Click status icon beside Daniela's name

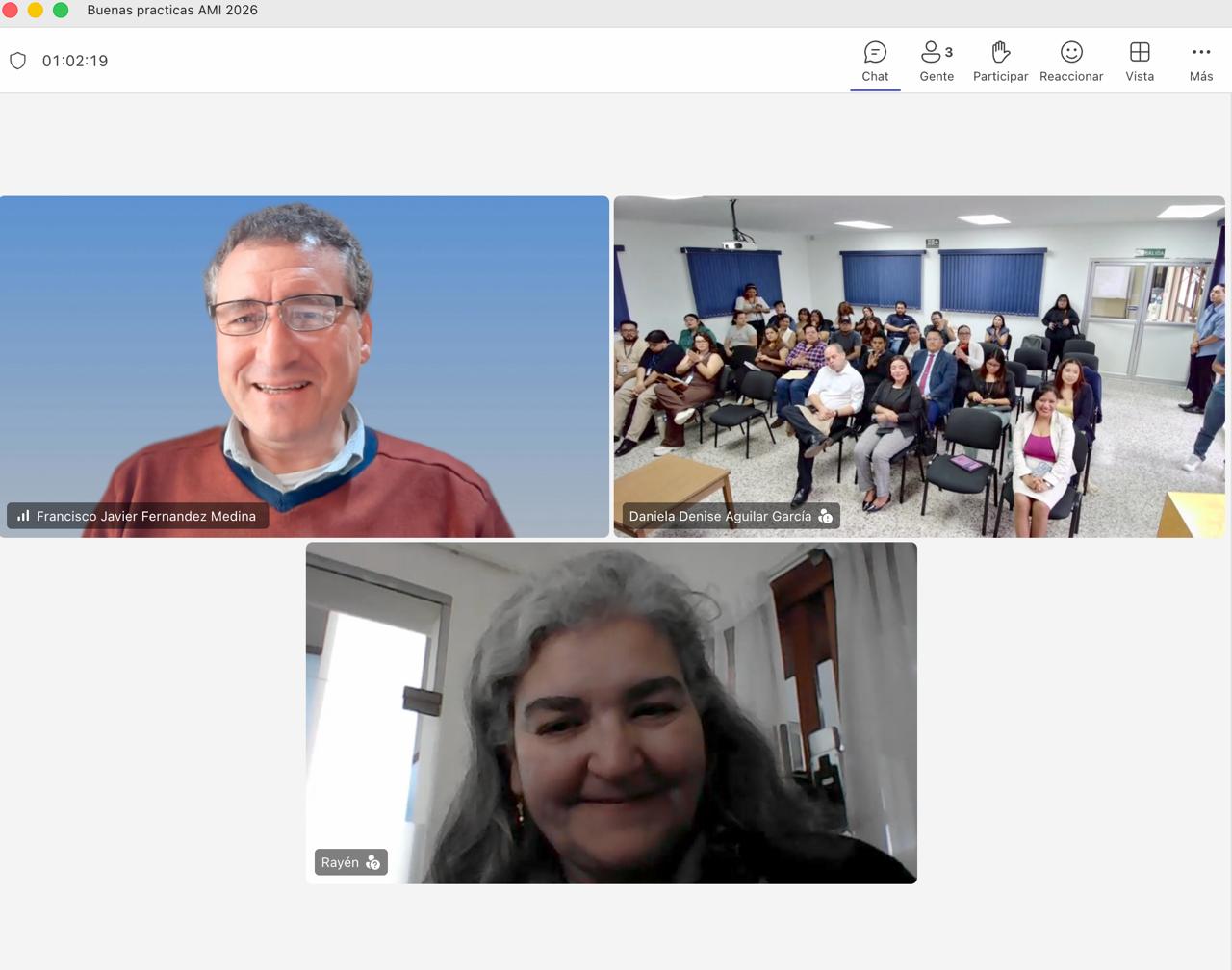[825, 517]
